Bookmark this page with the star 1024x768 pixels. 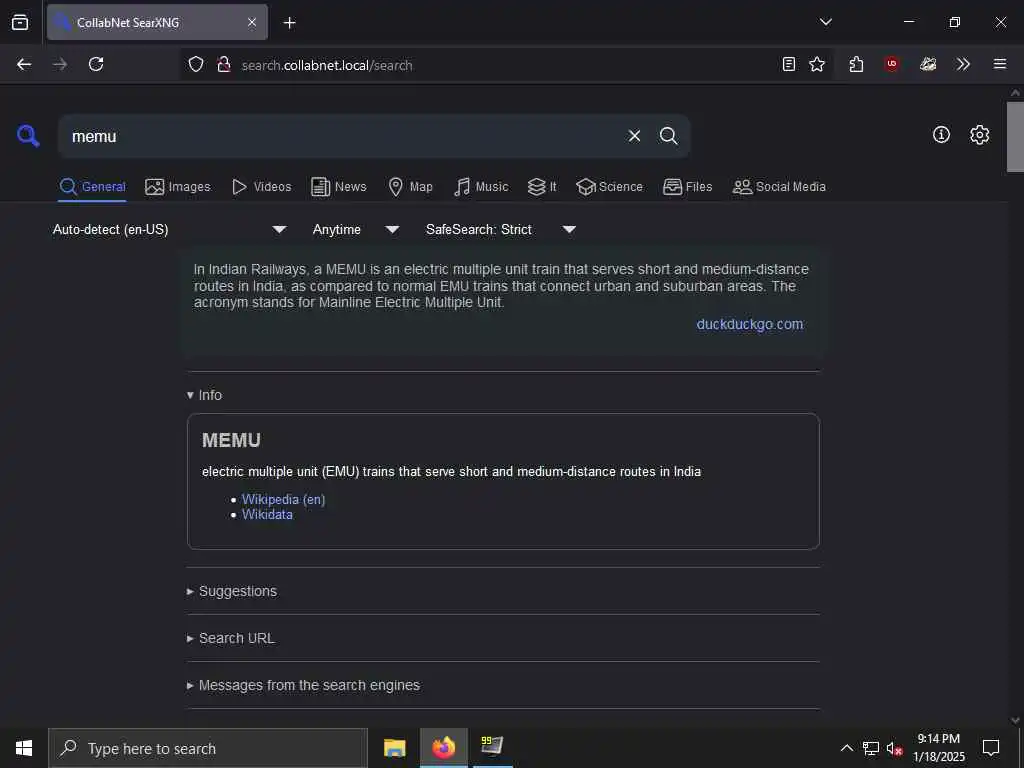click(816, 64)
